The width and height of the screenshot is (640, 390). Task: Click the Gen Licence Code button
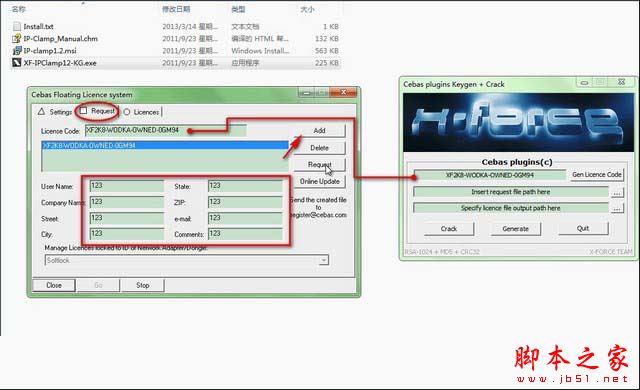596,175
